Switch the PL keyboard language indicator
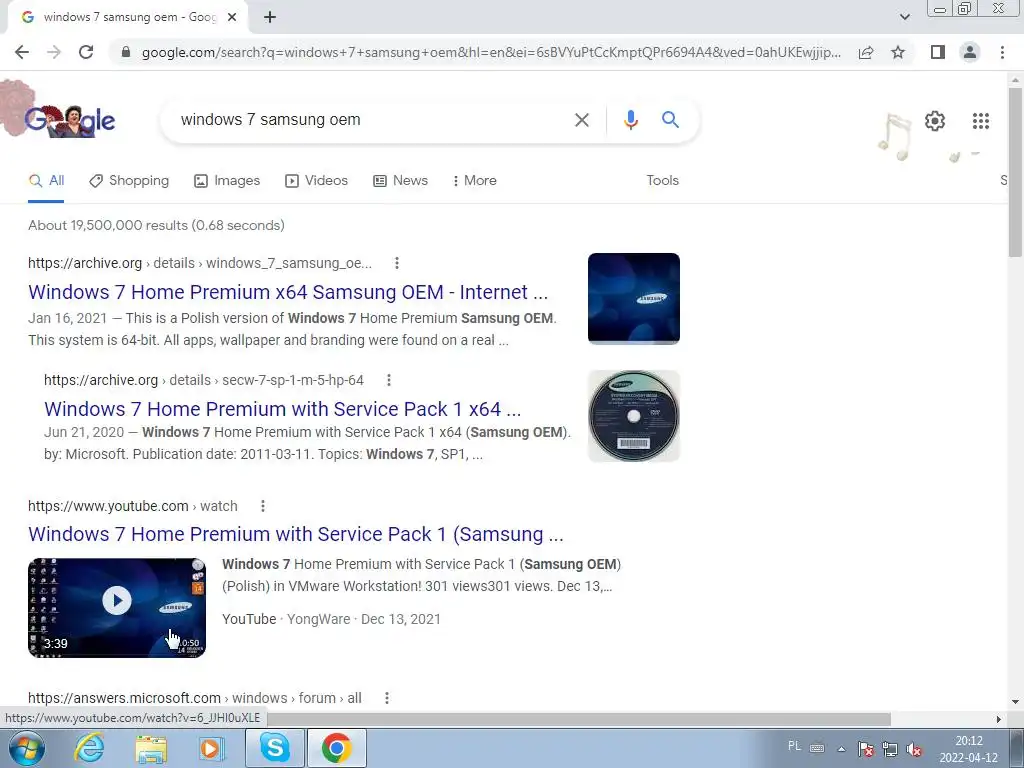This screenshot has width=1024, height=768. [794, 746]
